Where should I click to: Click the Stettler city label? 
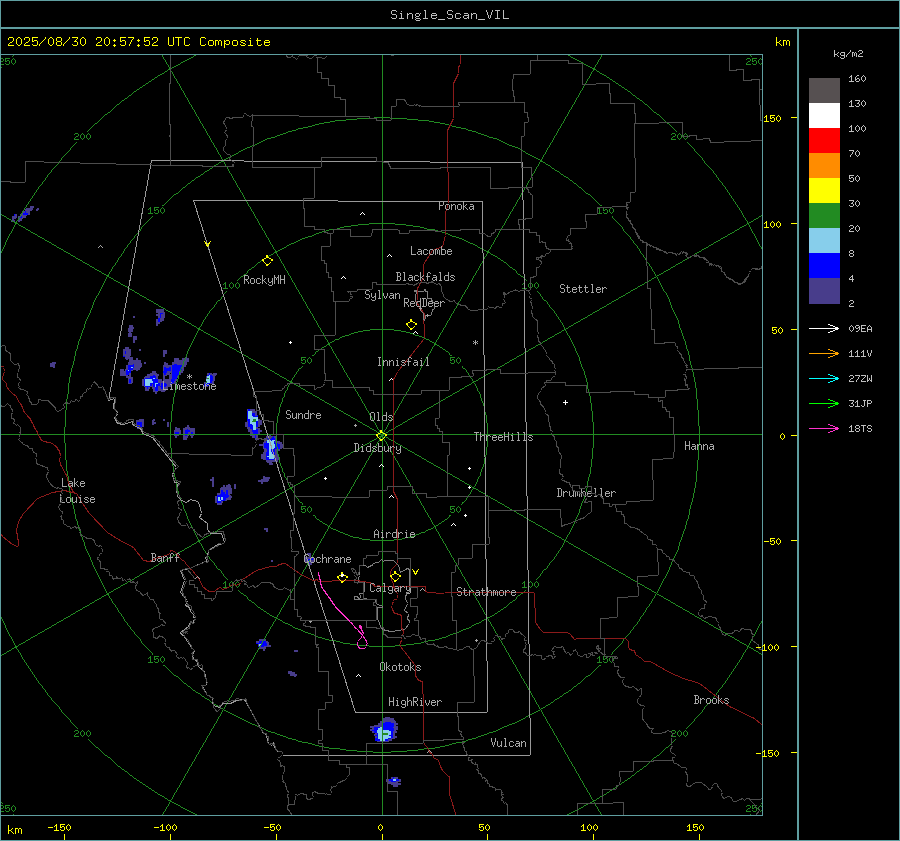tap(583, 289)
